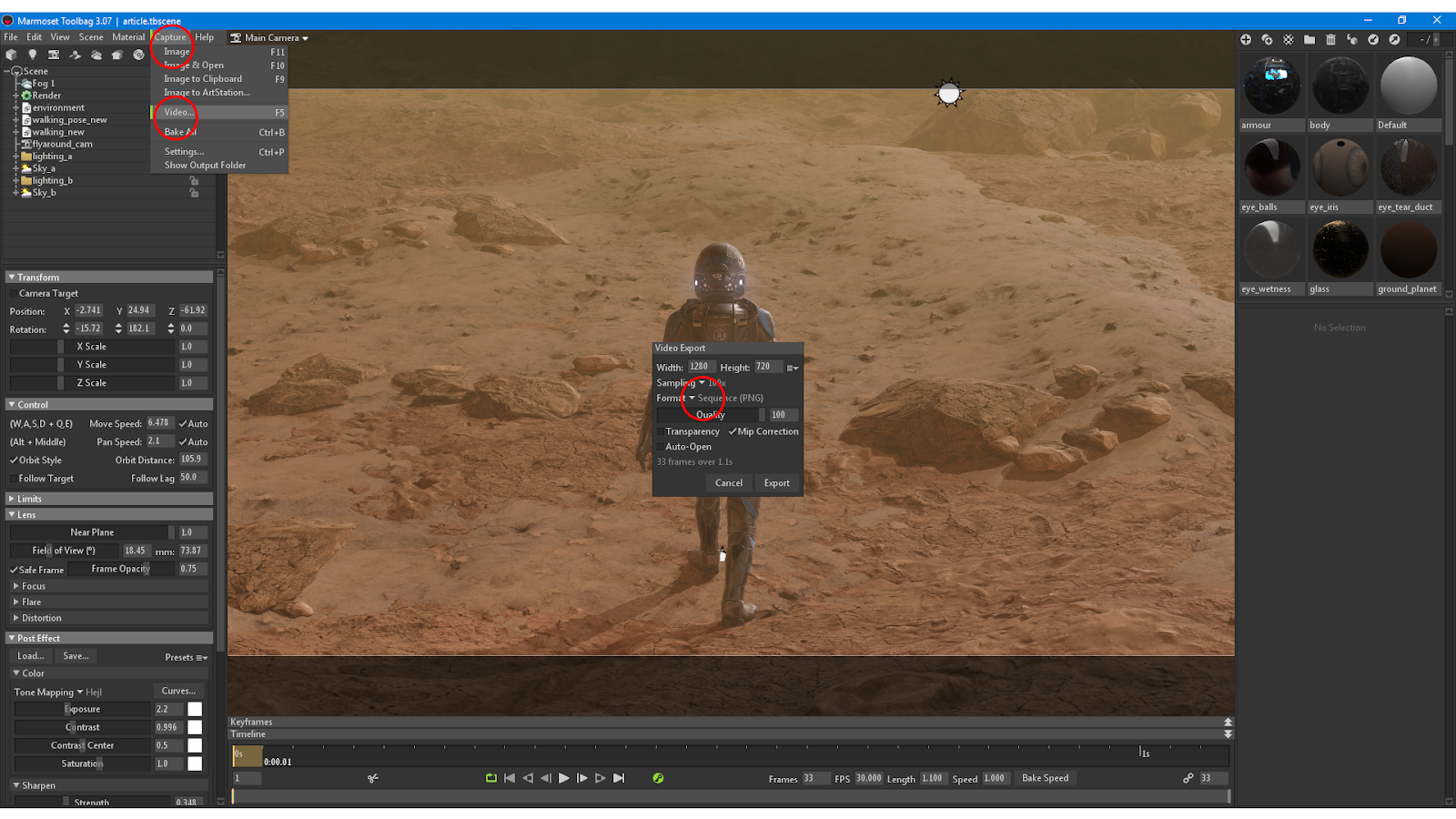This screenshot has height=819, width=1456.
Task: Collapse the Control panel section
Action: pos(109,405)
